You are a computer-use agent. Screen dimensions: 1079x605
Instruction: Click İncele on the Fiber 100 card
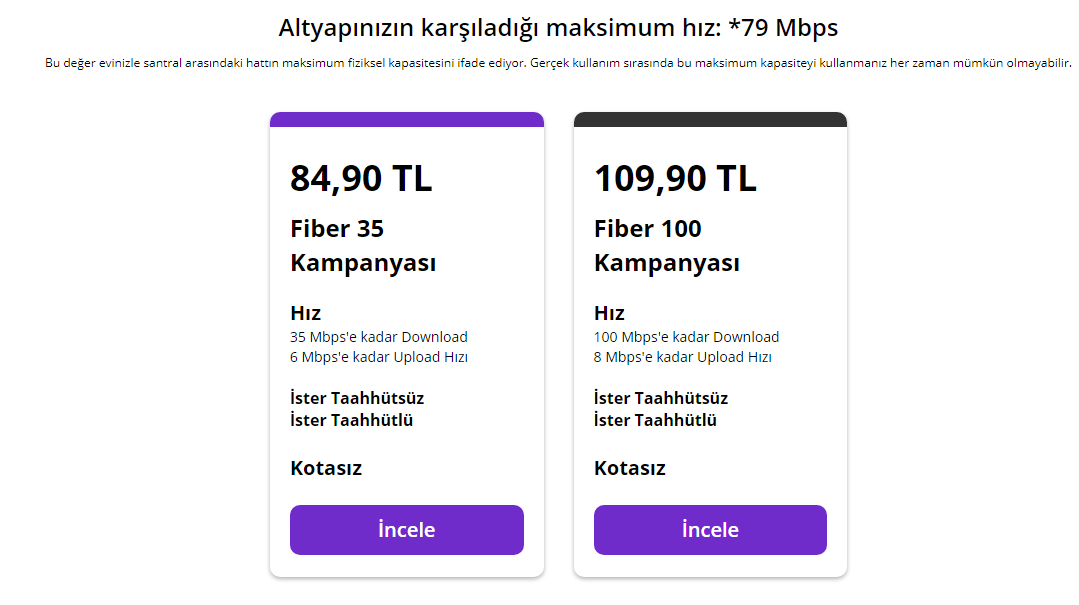point(710,530)
